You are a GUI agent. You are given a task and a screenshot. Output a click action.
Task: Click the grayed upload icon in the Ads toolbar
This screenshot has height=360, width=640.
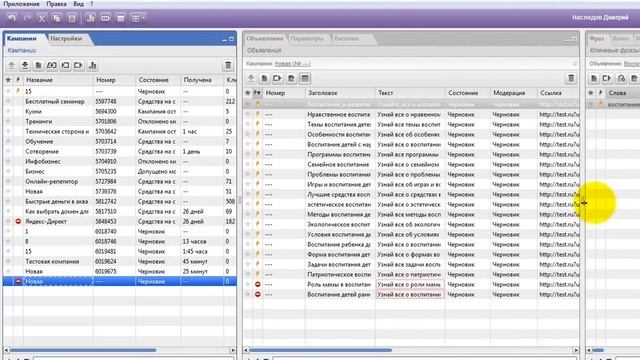coord(251,78)
